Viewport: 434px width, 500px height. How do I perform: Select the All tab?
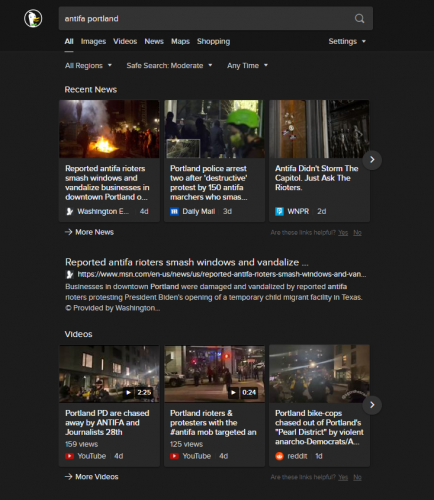pyautogui.click(x=69, y=41)
